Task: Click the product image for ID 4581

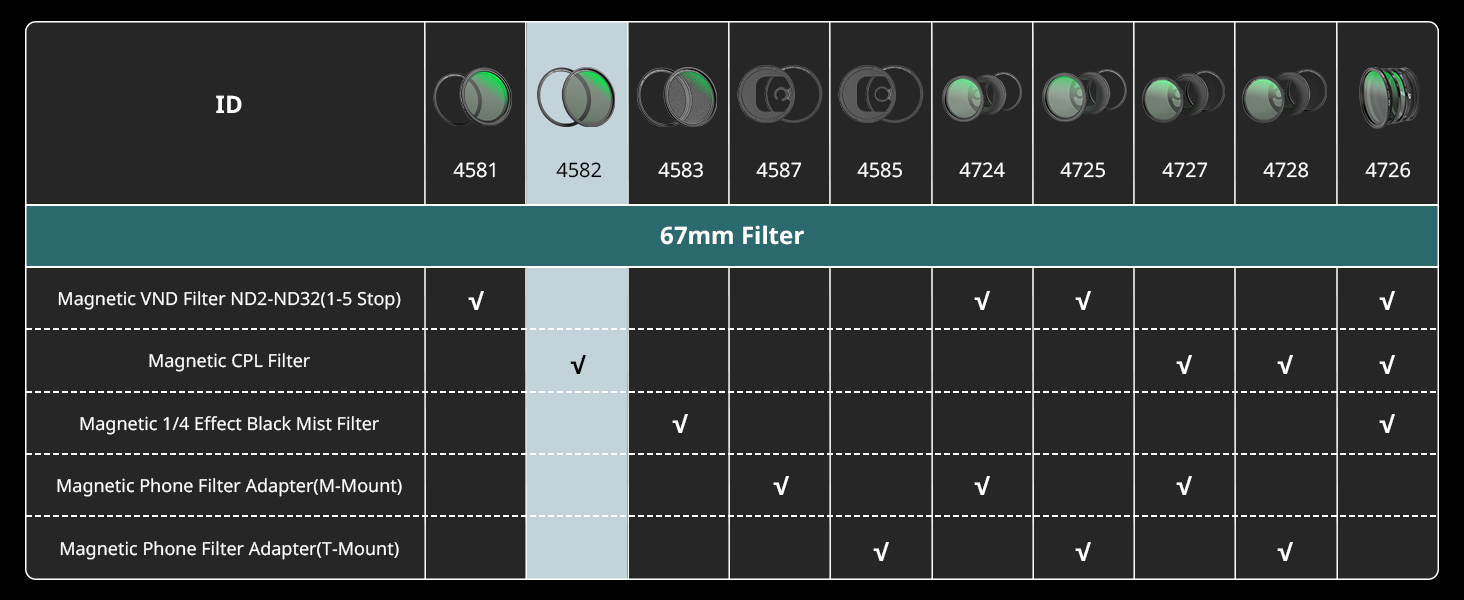Action: [x=474, y=98]
